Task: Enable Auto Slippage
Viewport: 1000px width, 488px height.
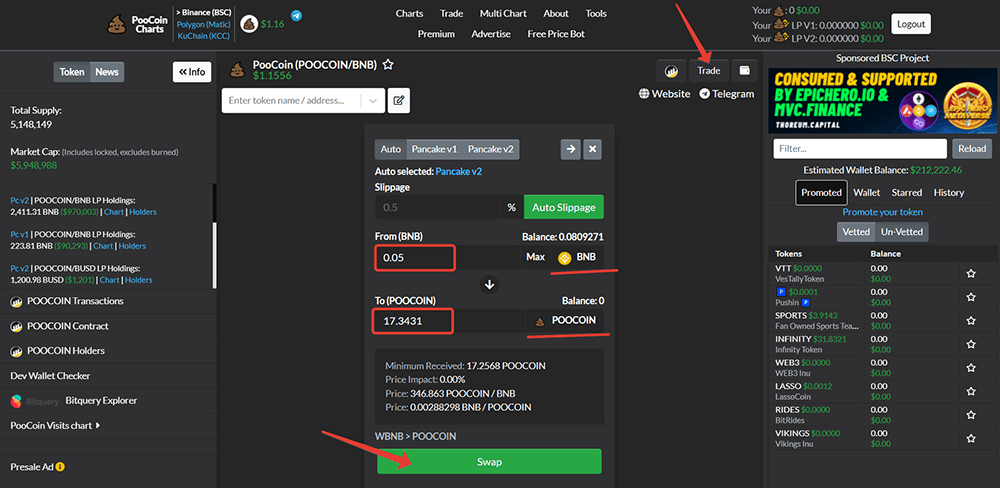Action: tap(564, 207)
